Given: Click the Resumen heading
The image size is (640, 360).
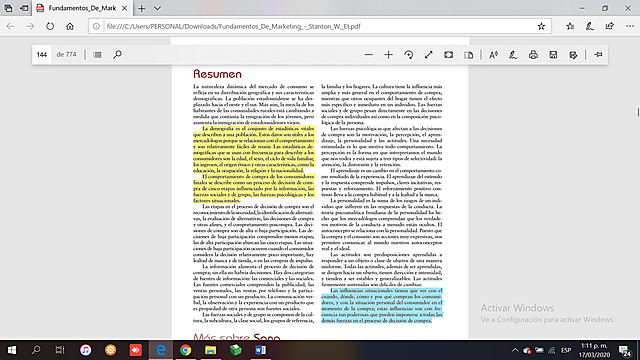Looking at the screenshot, I should [218, 74].
